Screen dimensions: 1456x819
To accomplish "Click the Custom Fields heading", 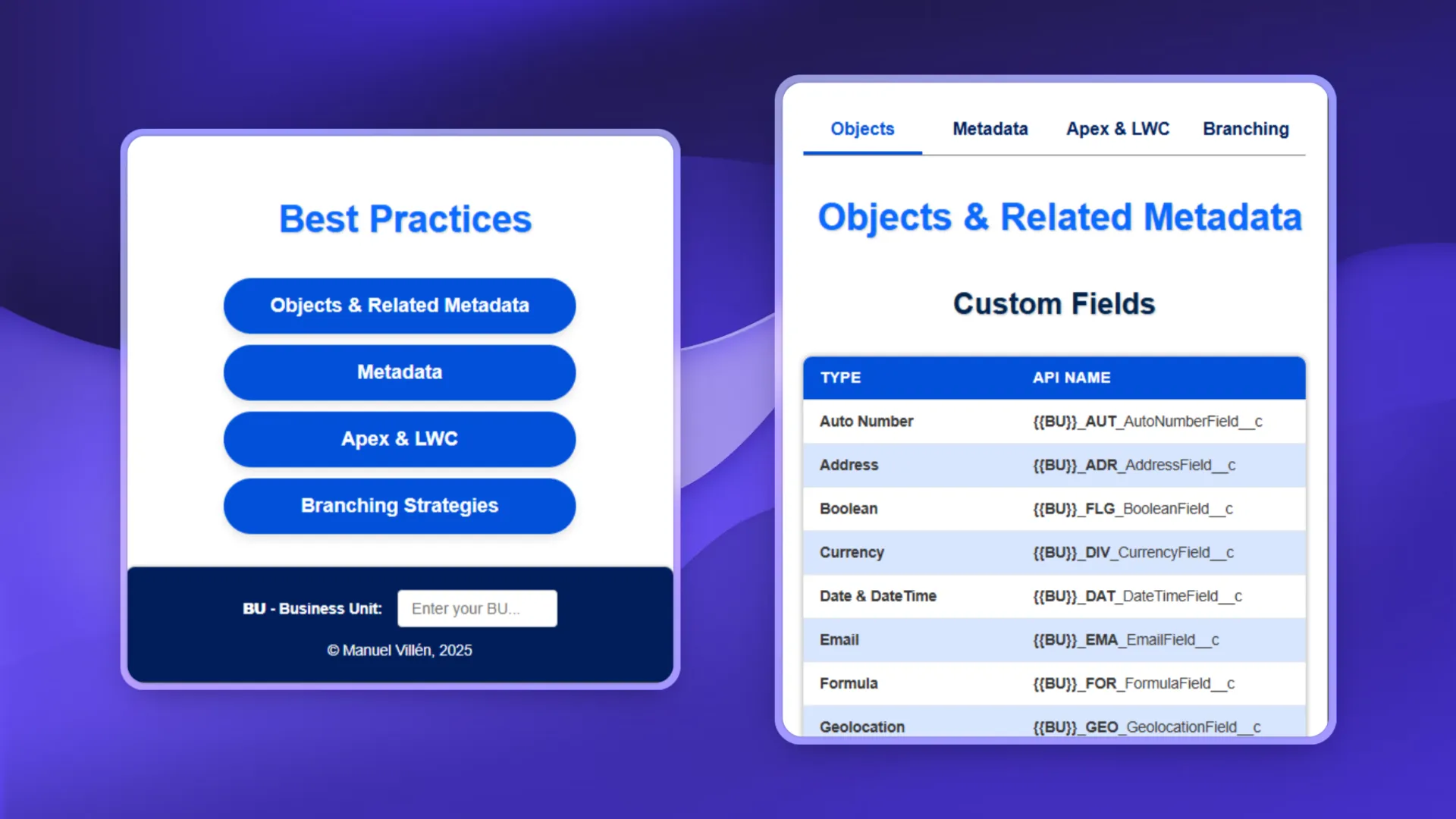I will pyautogui.click(x=1054, y=304).
